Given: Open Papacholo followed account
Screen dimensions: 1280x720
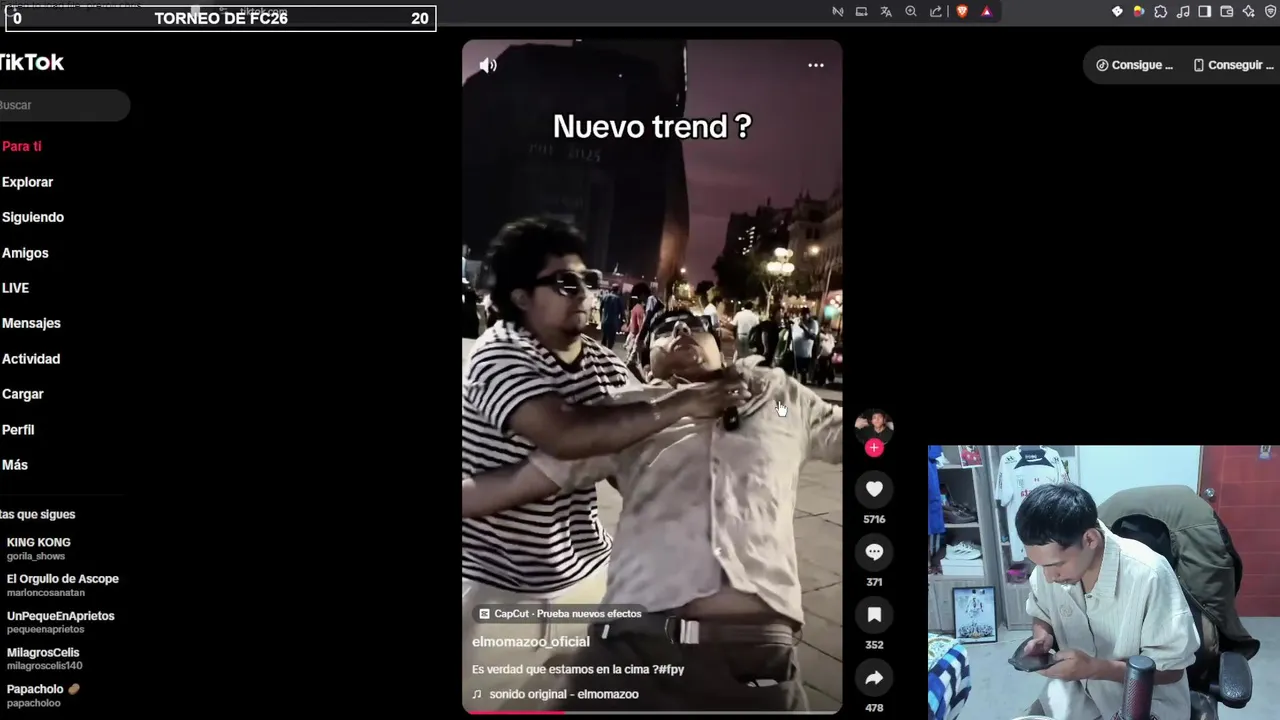Looking at the screenshot, I should (x=43, y=695).
